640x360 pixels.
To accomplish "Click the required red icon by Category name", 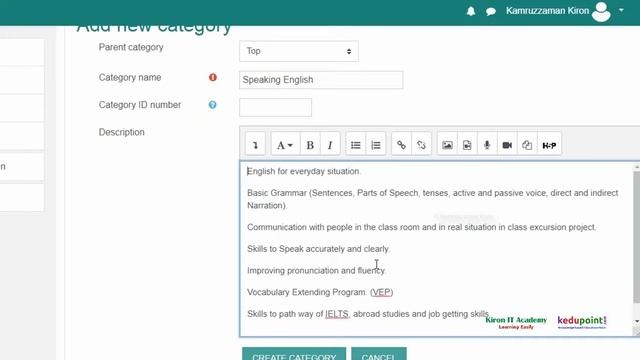I will (213, 77).
